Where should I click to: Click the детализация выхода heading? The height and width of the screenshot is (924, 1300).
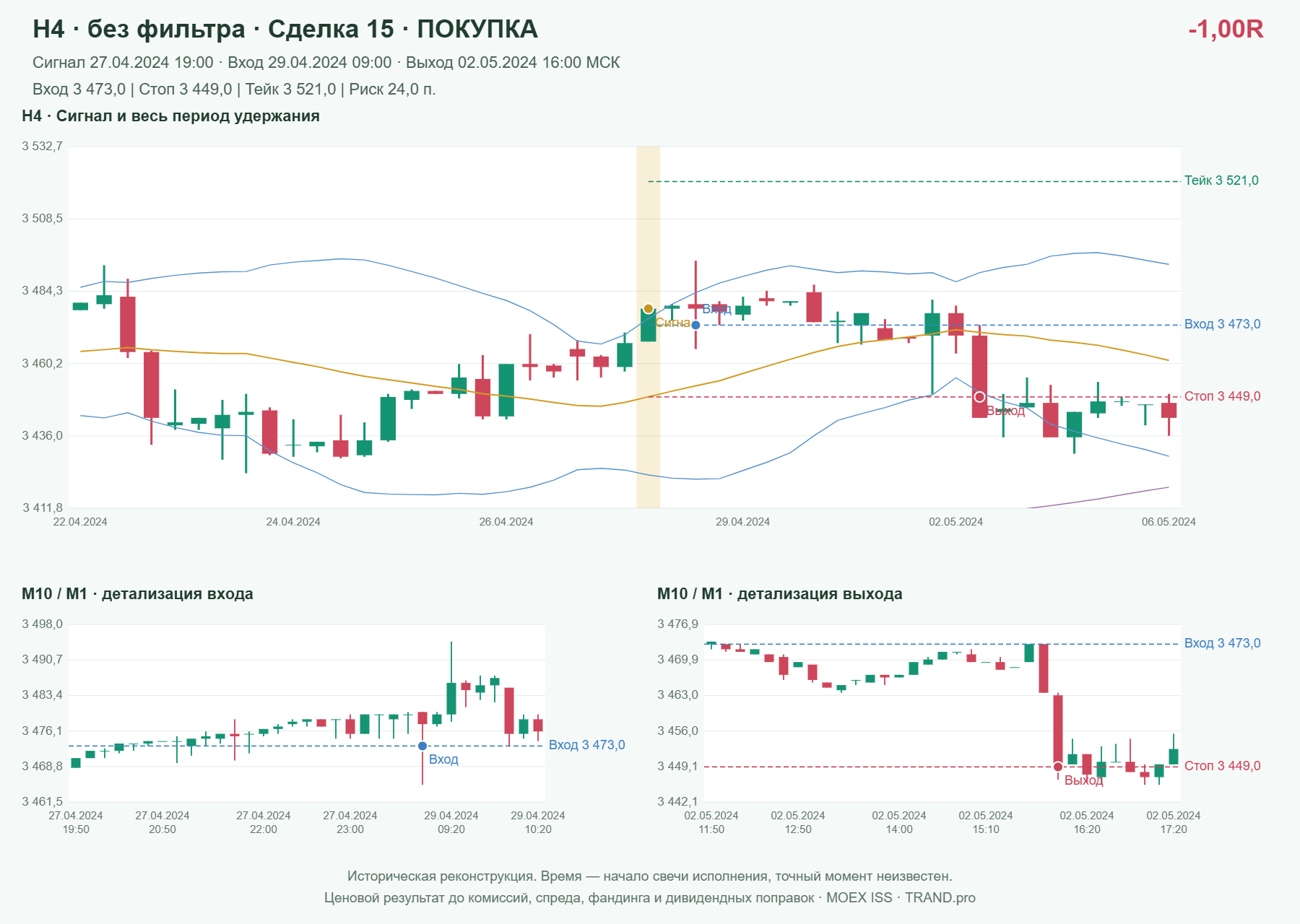tap(780, 594)
